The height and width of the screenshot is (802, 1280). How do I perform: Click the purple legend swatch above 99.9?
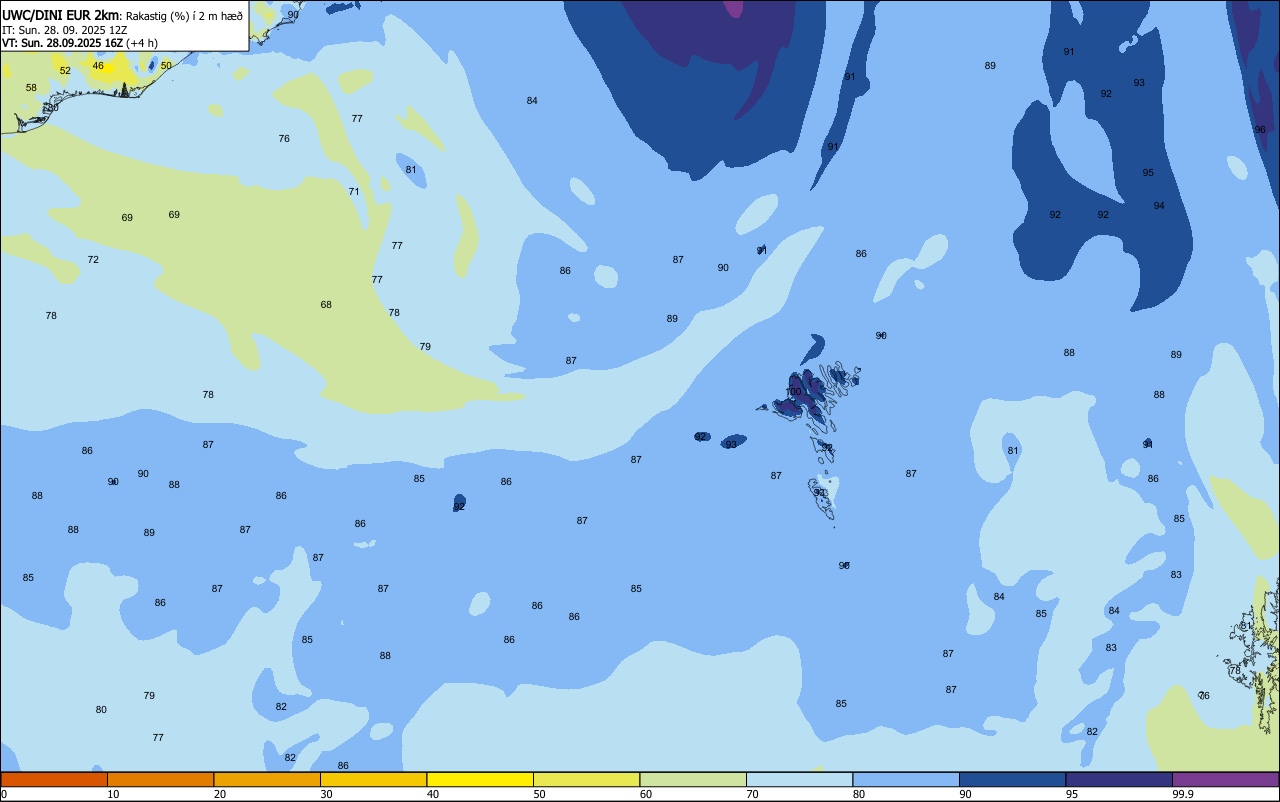(x=1225, y=779)
